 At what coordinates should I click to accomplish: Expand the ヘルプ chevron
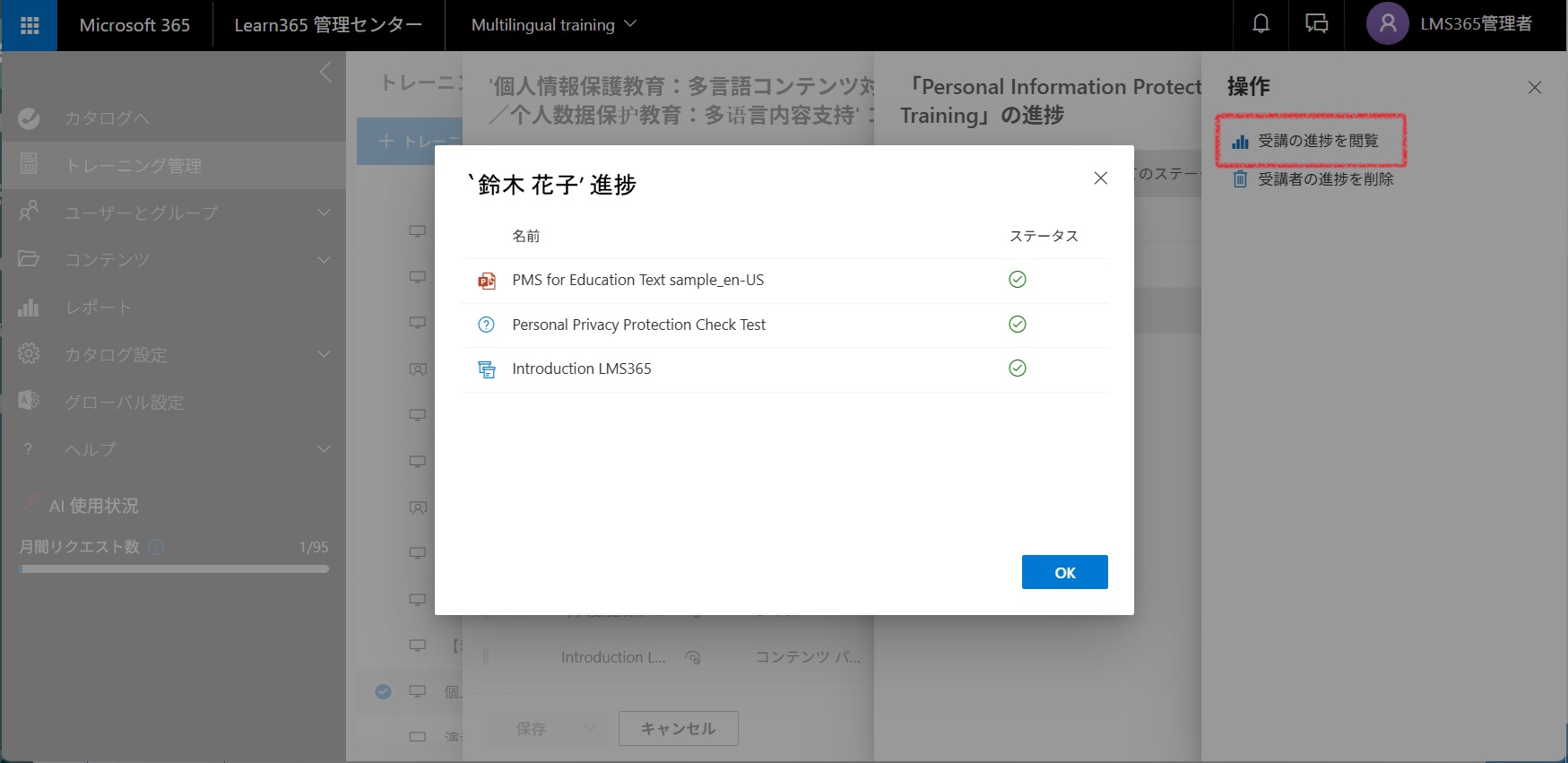point(325,449)
